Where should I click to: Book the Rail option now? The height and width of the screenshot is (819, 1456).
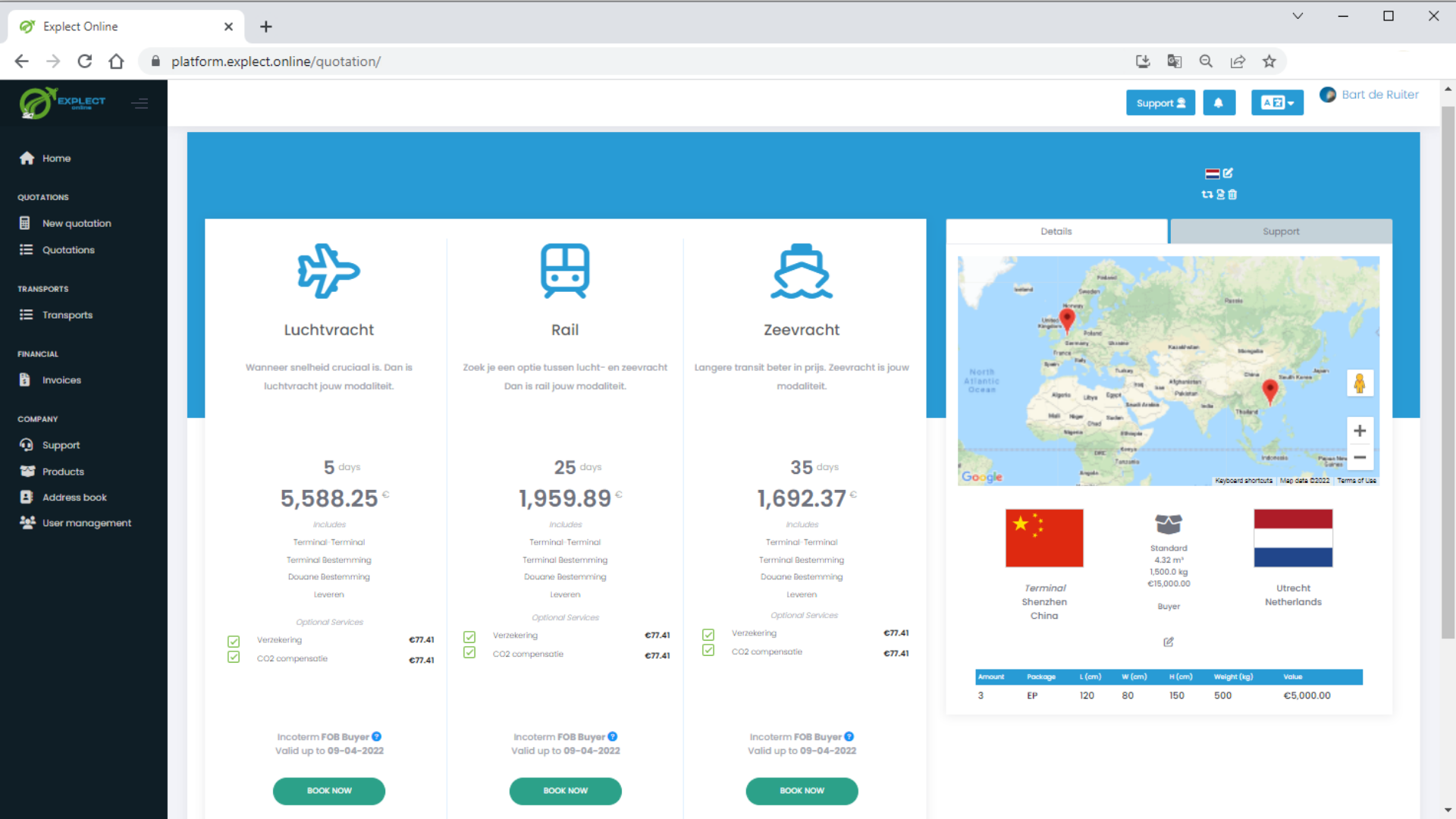565,790
